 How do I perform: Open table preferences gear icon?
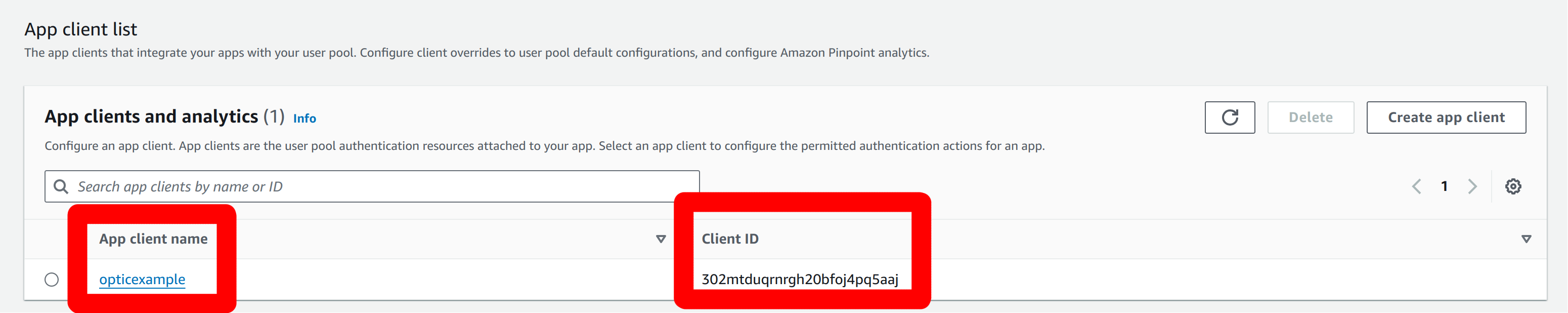[1512, 186]
